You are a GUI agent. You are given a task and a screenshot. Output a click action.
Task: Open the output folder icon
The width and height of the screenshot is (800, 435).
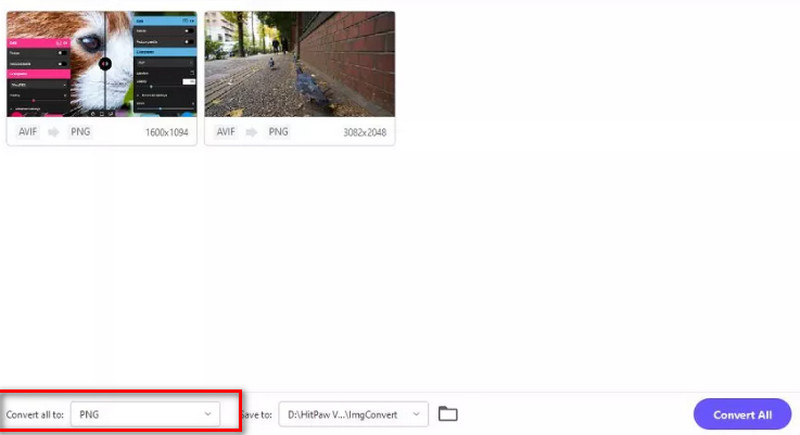point(448,414)
